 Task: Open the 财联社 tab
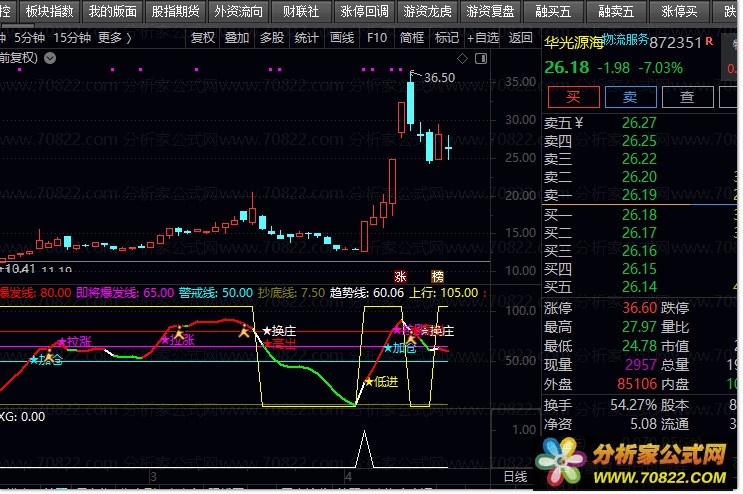click(301, 11)
